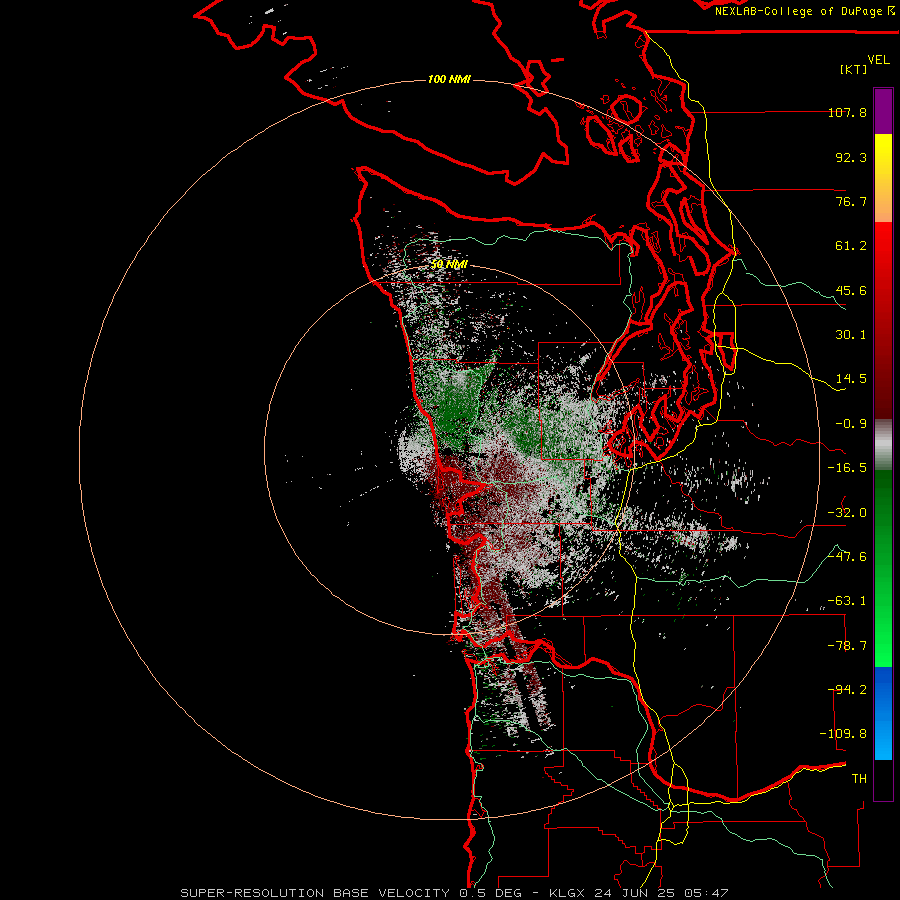Select the -94.2 legend value
900x900 pixels.
click(847, 690)
